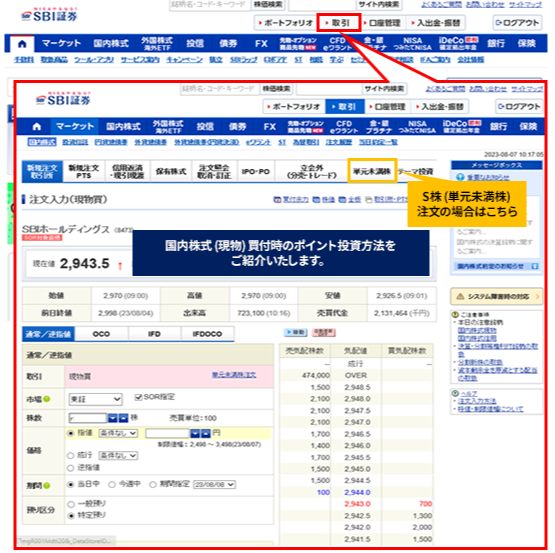Click SBI証券 logo in the enlarged page
The image size is (555, 553).
[x=63, y=99]
